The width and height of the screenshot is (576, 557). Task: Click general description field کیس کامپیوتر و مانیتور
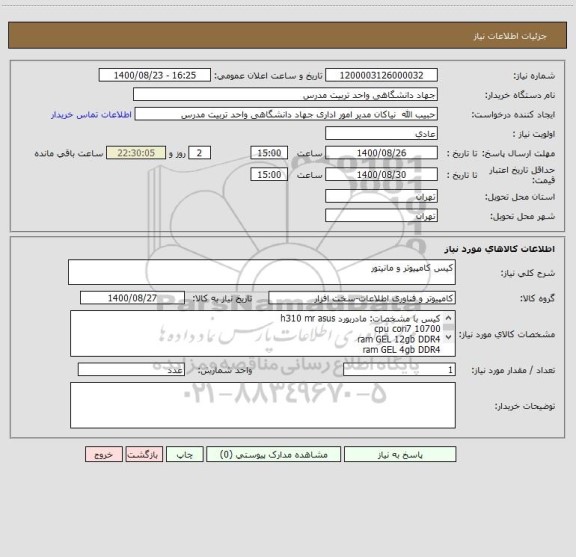[x=262, y=272]
